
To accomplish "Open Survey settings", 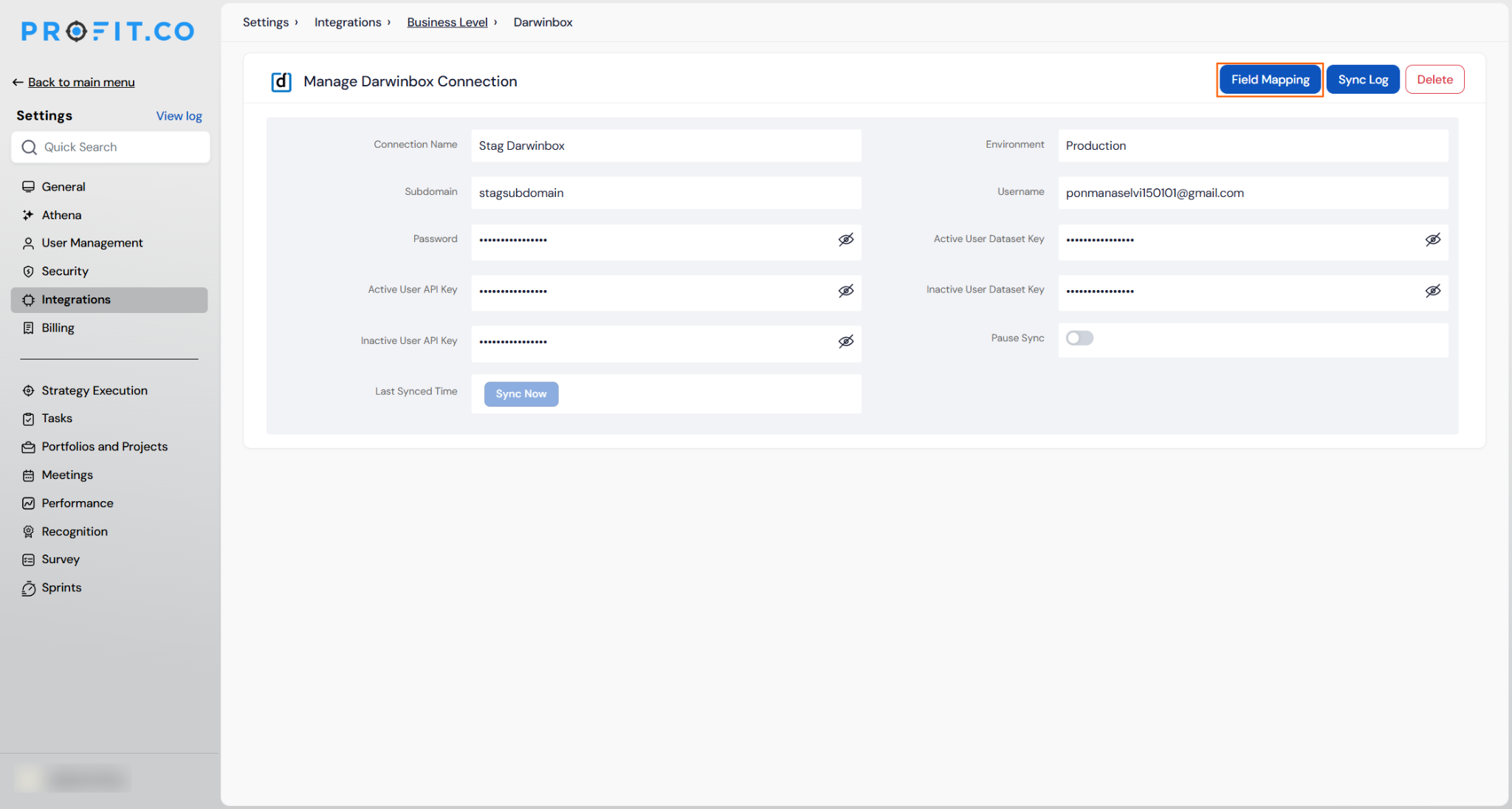I will coord(109,560).
